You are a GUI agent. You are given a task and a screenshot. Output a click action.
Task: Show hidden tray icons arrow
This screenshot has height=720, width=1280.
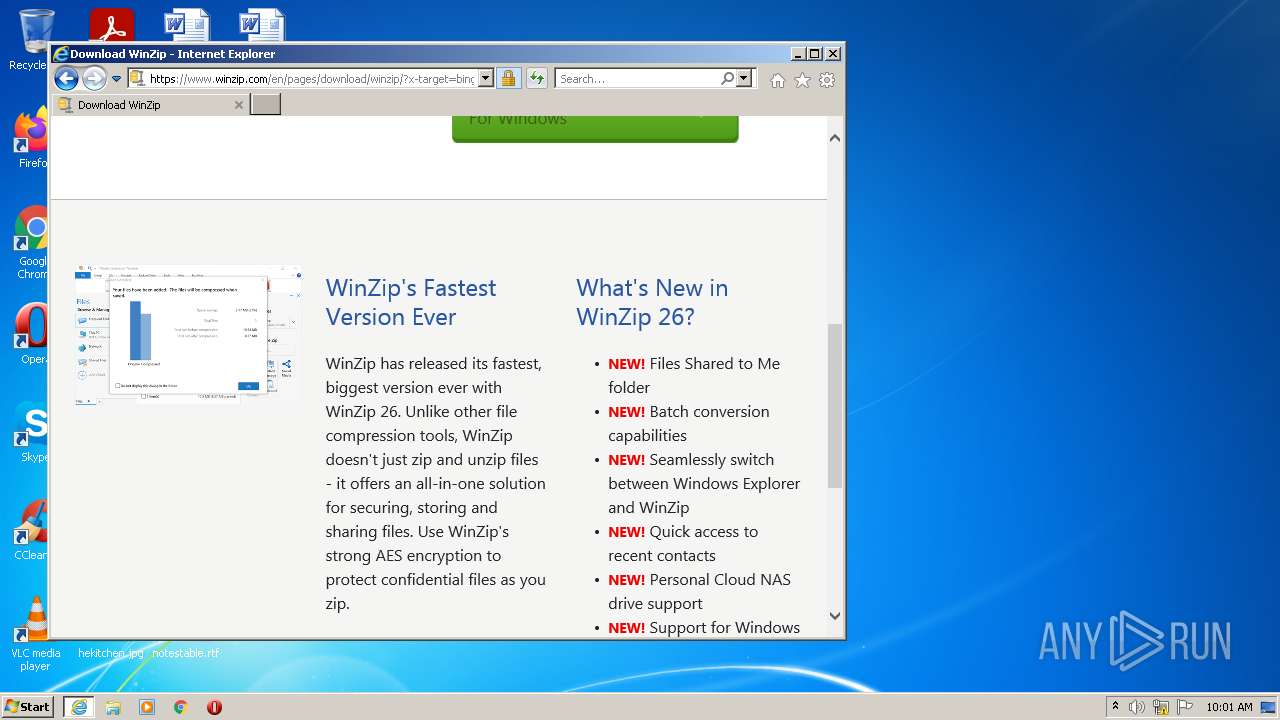tap(1115, 707)
